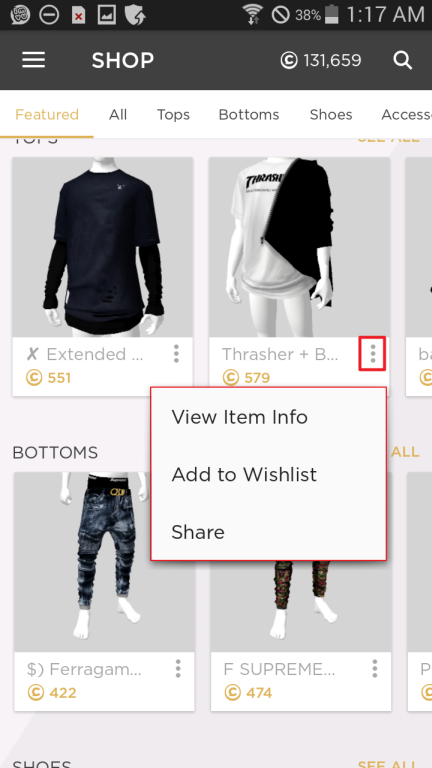Screen dimensions: 432x768
Task: Open the black Extended shirt thumbnail
Action: tap(102, 247)
